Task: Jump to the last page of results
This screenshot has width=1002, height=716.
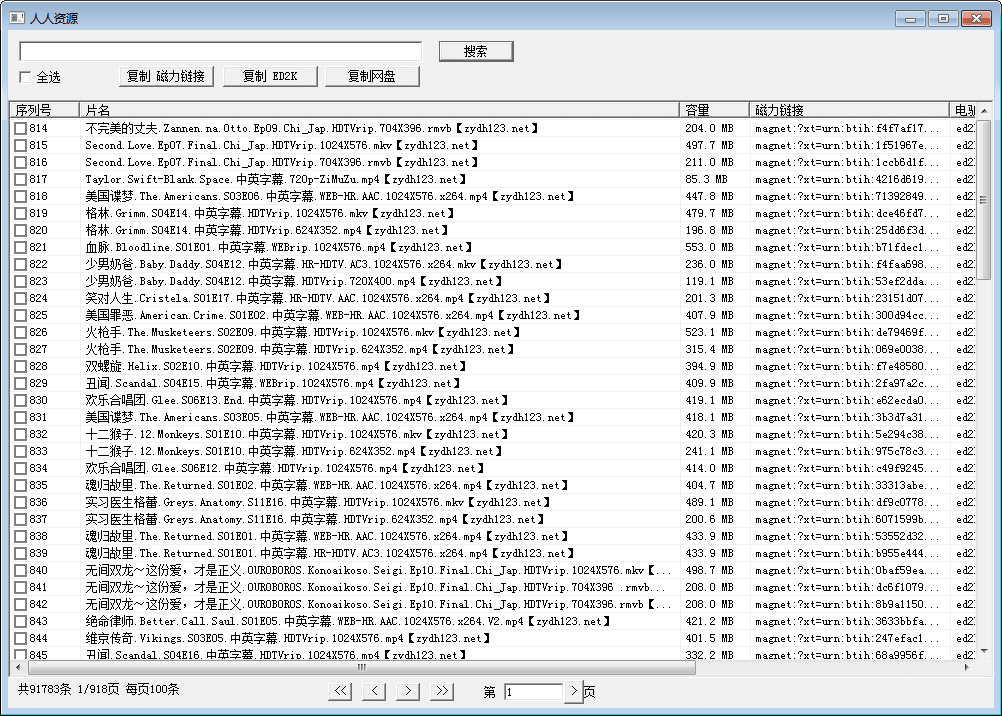Action: [x=441, y=691]
